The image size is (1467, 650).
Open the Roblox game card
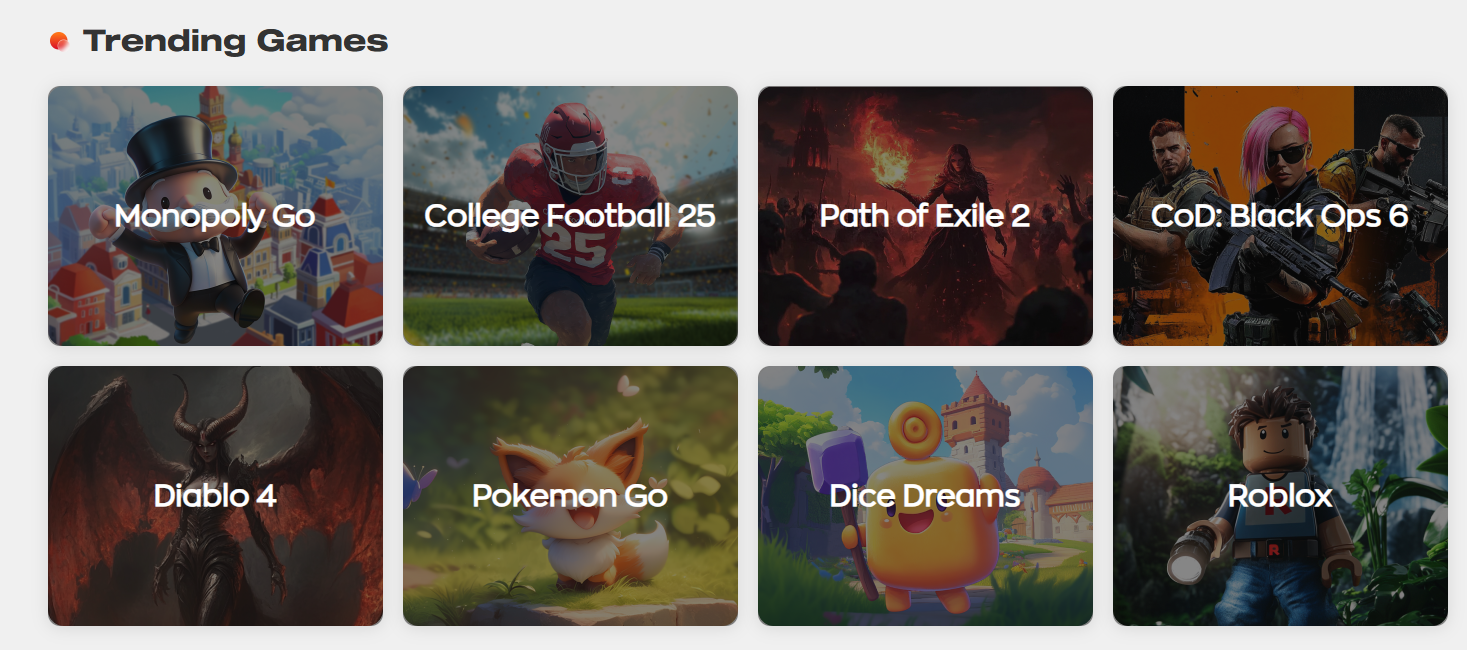1280,496
